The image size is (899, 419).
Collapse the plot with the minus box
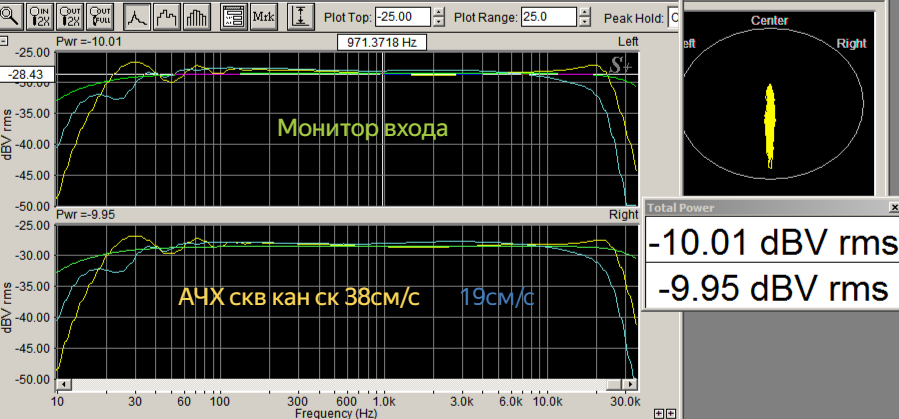click(4, 41)
